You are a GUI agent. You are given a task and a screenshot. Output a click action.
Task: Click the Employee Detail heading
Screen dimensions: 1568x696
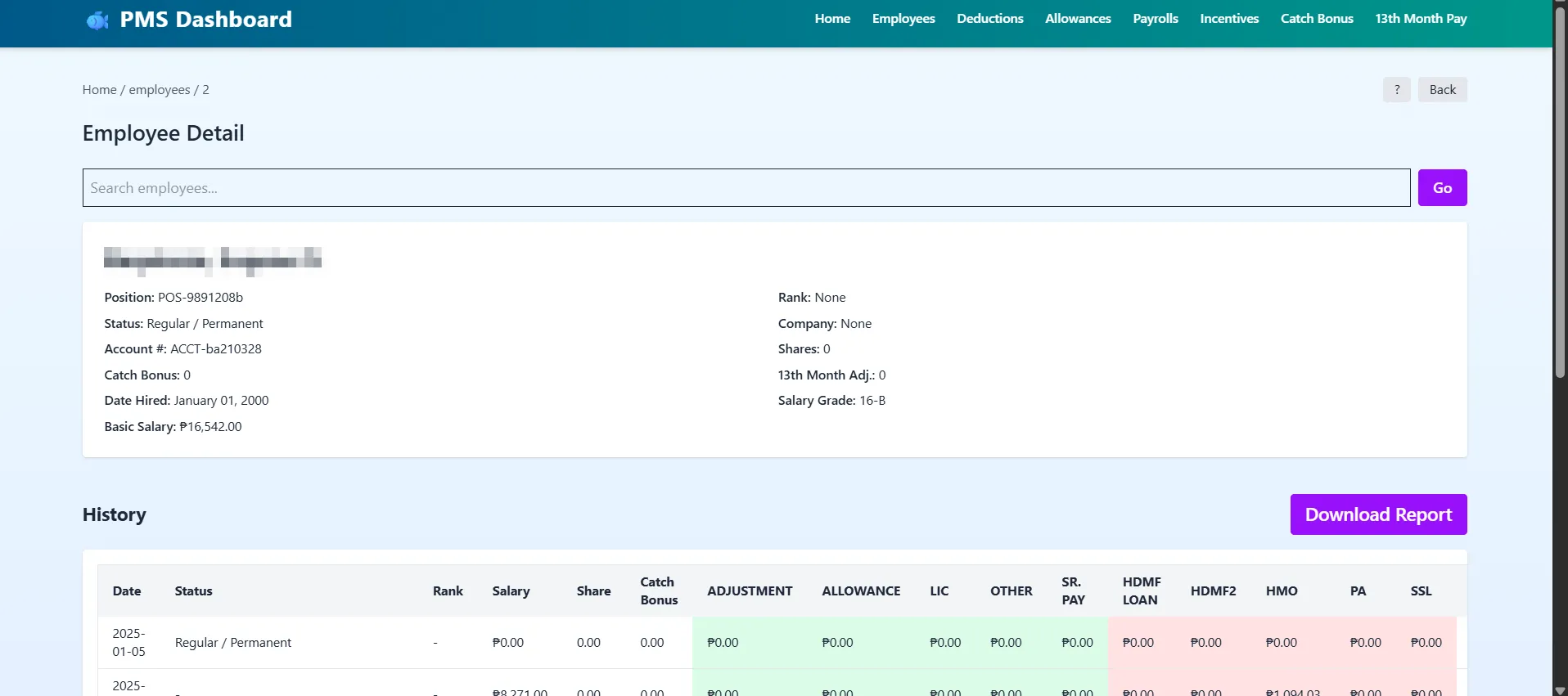[164, 133]
